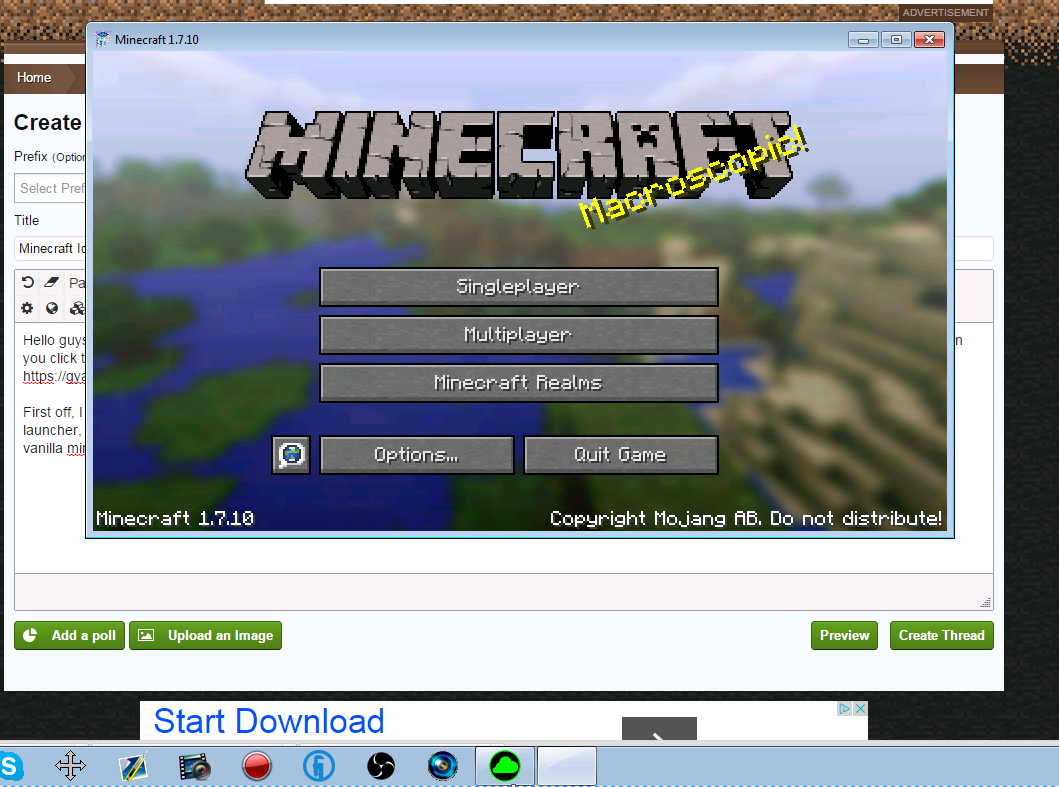Open Skype from the taskbar
Screen dimensions: 1059x787
(11, 767)
